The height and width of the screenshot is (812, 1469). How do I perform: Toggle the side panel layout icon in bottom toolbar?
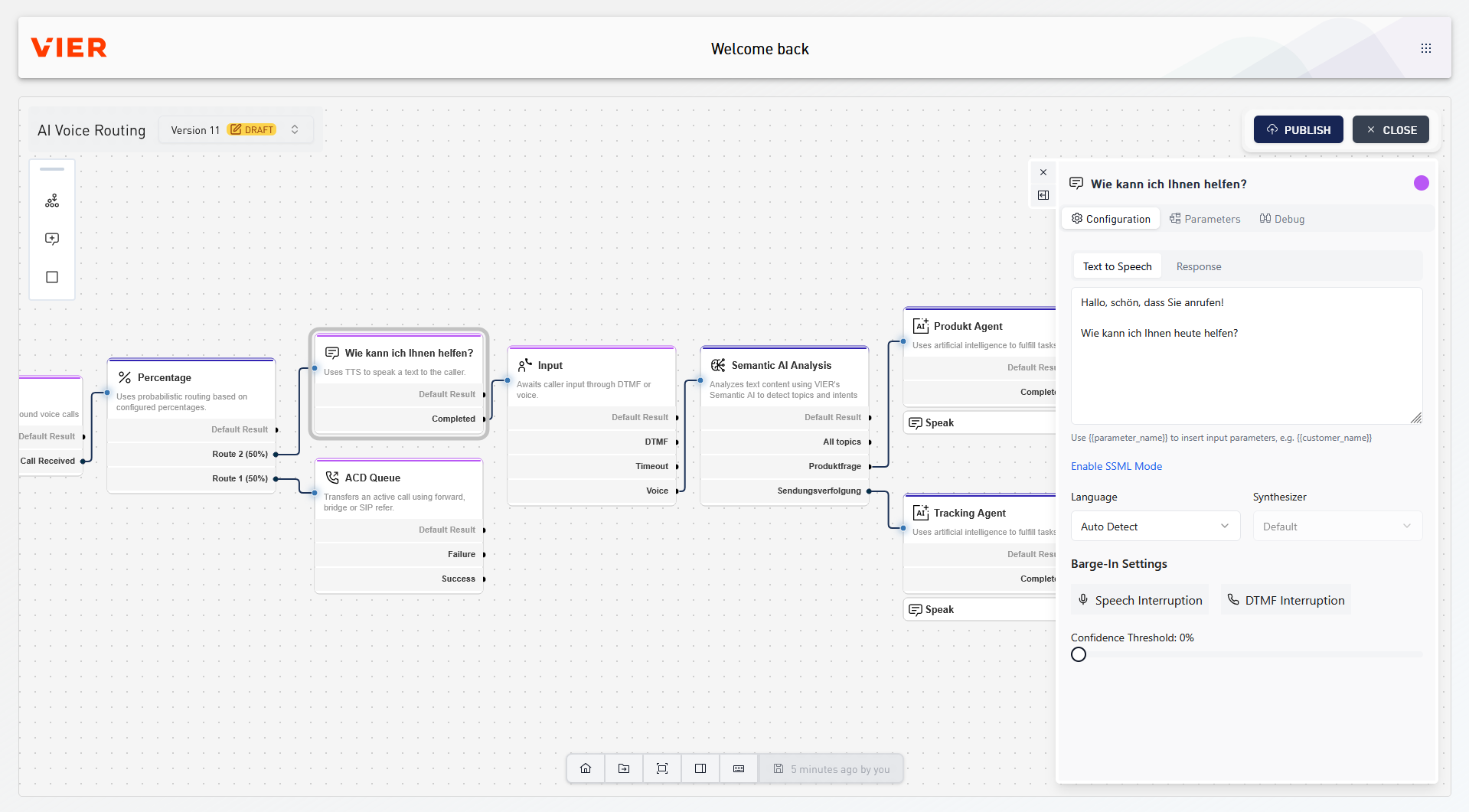tap(700, 768)
